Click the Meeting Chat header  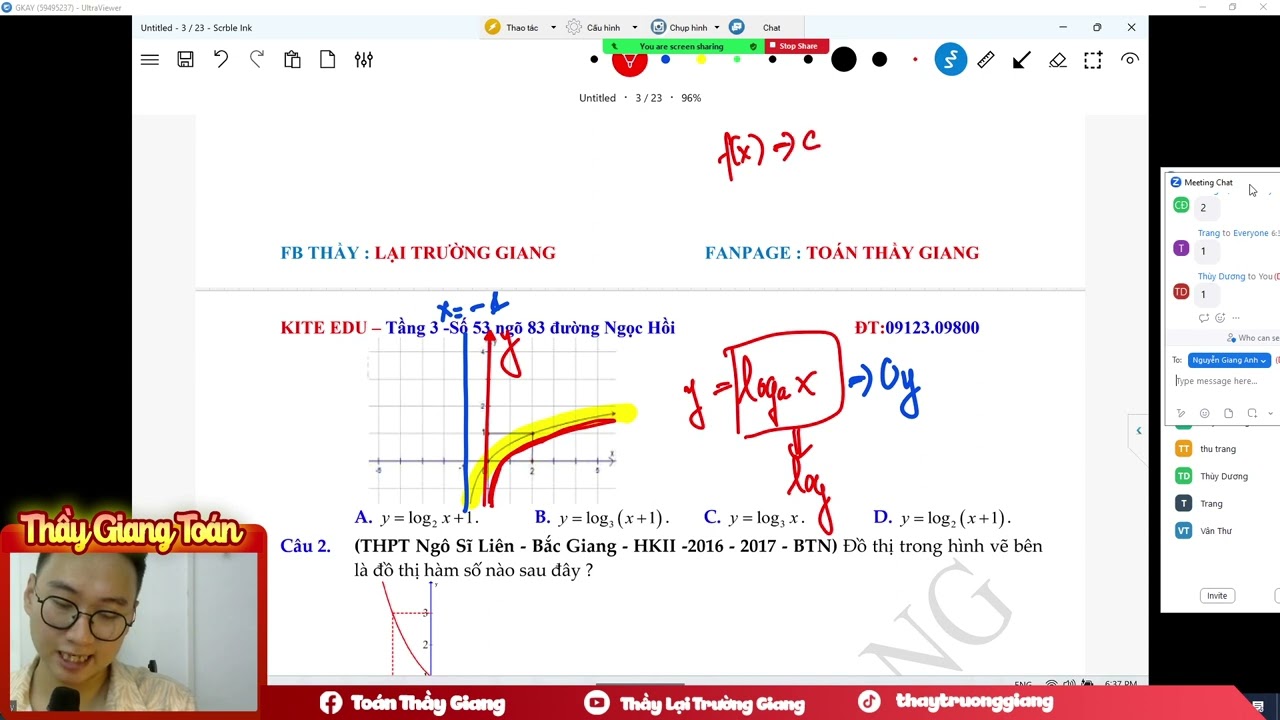(1208, 183)
